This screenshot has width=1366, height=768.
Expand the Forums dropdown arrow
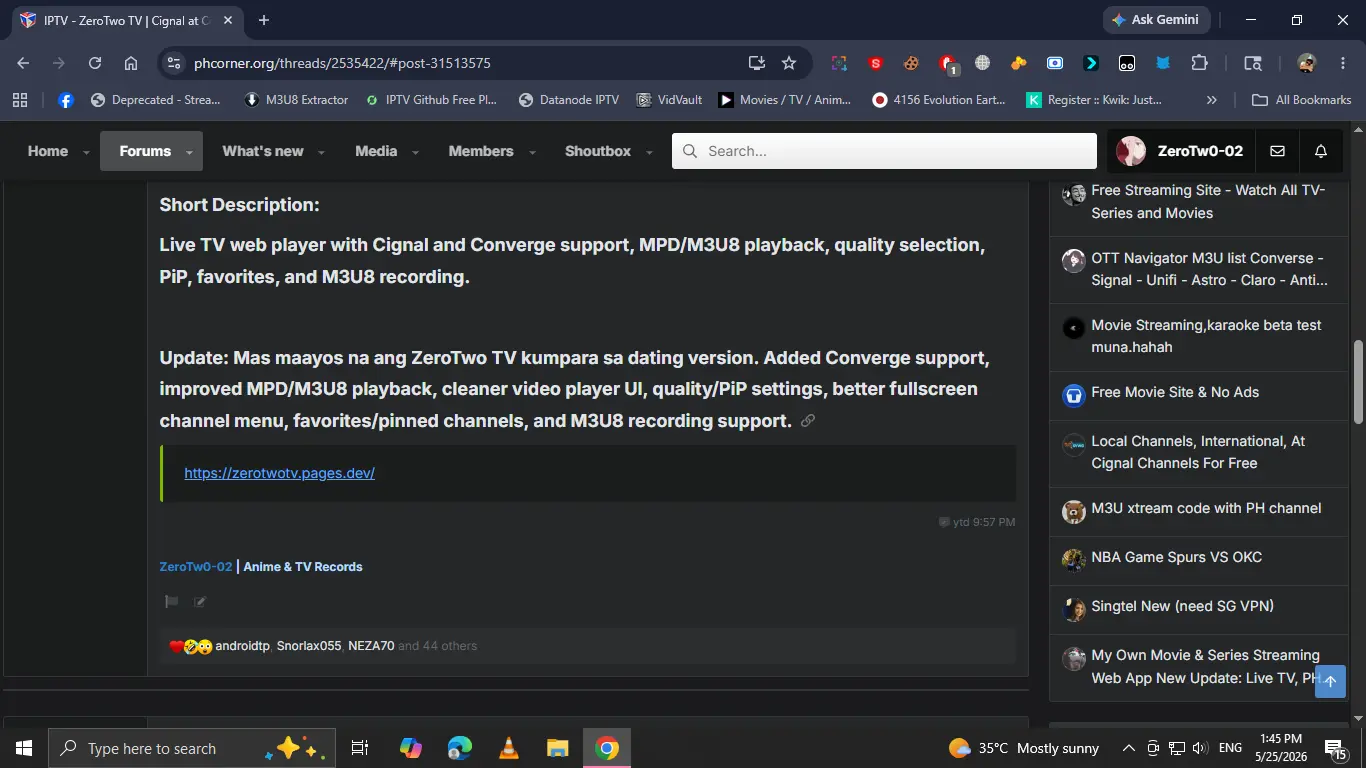click(189, 152)
